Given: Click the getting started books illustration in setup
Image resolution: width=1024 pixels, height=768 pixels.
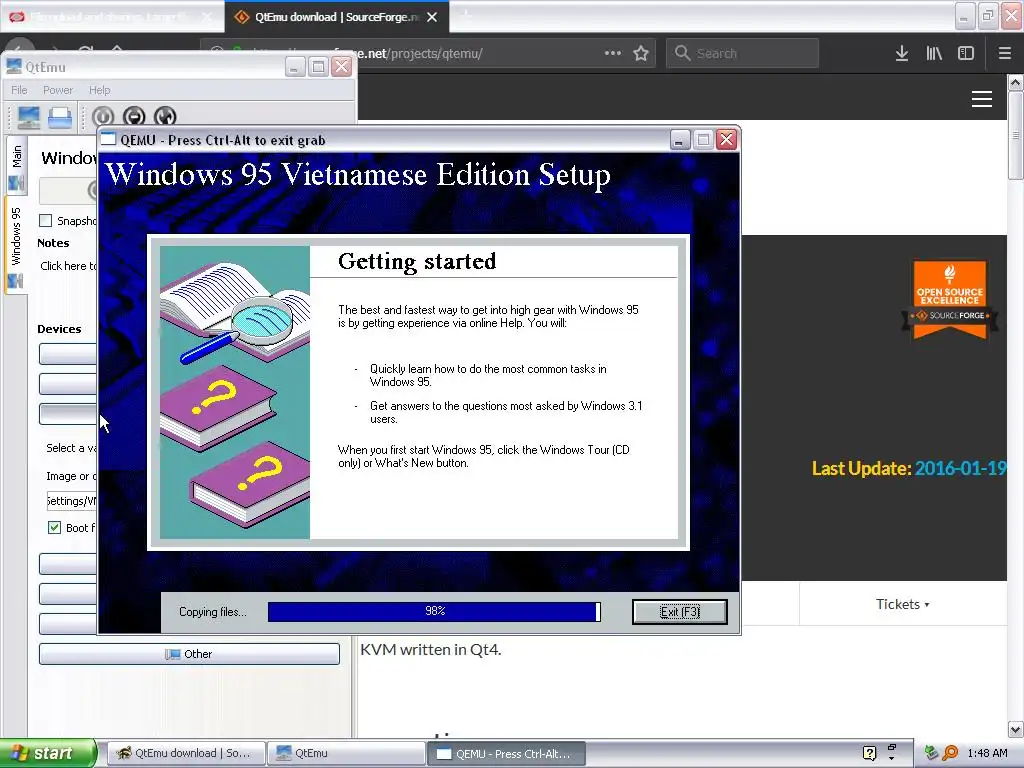Looking at the screenshot, I should (234, 392).
